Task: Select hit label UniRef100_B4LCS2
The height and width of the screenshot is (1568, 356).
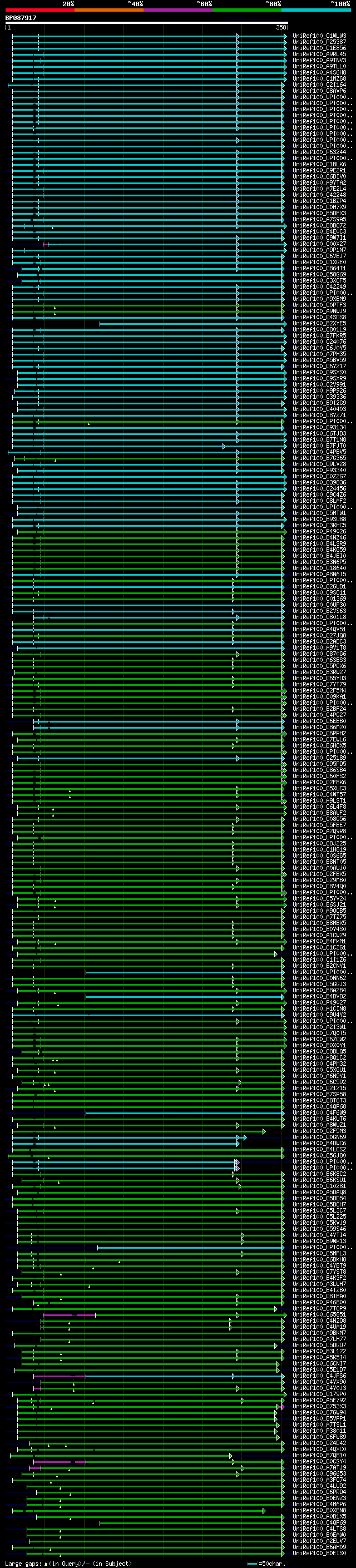Action: [319, 1149]
